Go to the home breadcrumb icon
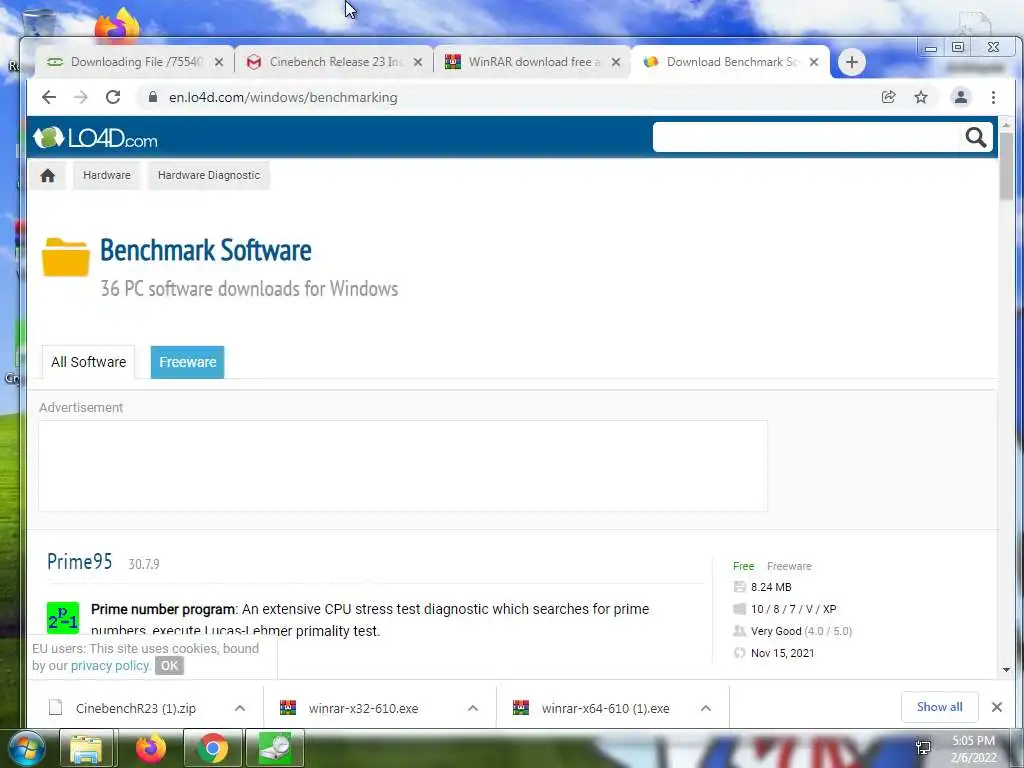The height and width of the screenshot is (768, 1024). click(x=48, y=176)
